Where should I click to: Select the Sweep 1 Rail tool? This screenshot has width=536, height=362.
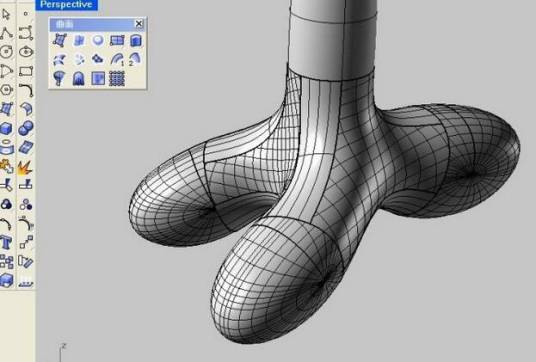(117, 59)
